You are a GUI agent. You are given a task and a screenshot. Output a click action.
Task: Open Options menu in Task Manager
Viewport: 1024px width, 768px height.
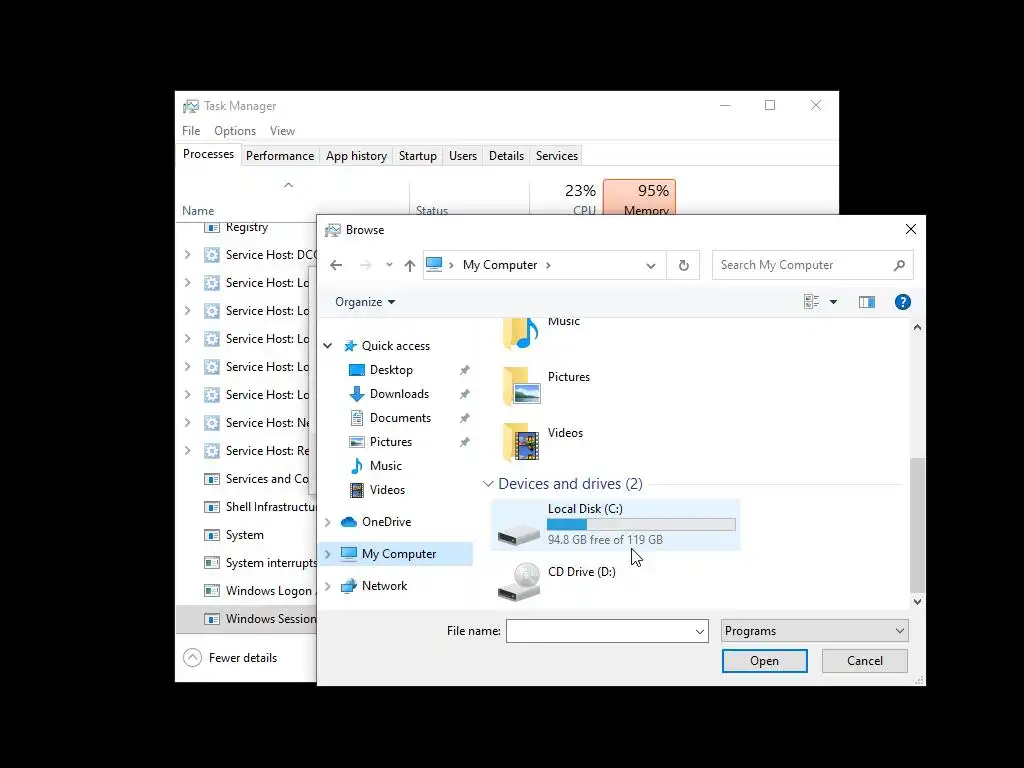coord(235,131)
